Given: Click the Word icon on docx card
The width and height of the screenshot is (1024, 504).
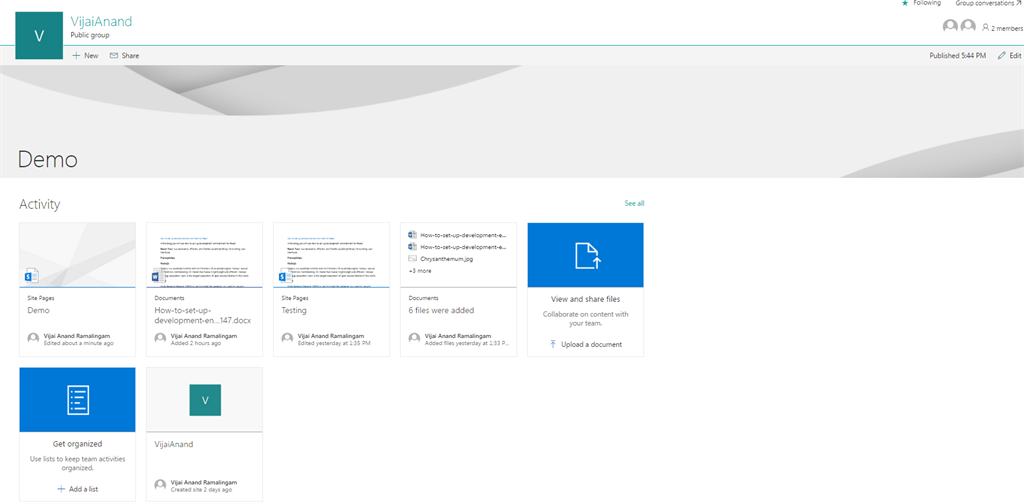Looking at the screenshot, I should pos(157,276).
